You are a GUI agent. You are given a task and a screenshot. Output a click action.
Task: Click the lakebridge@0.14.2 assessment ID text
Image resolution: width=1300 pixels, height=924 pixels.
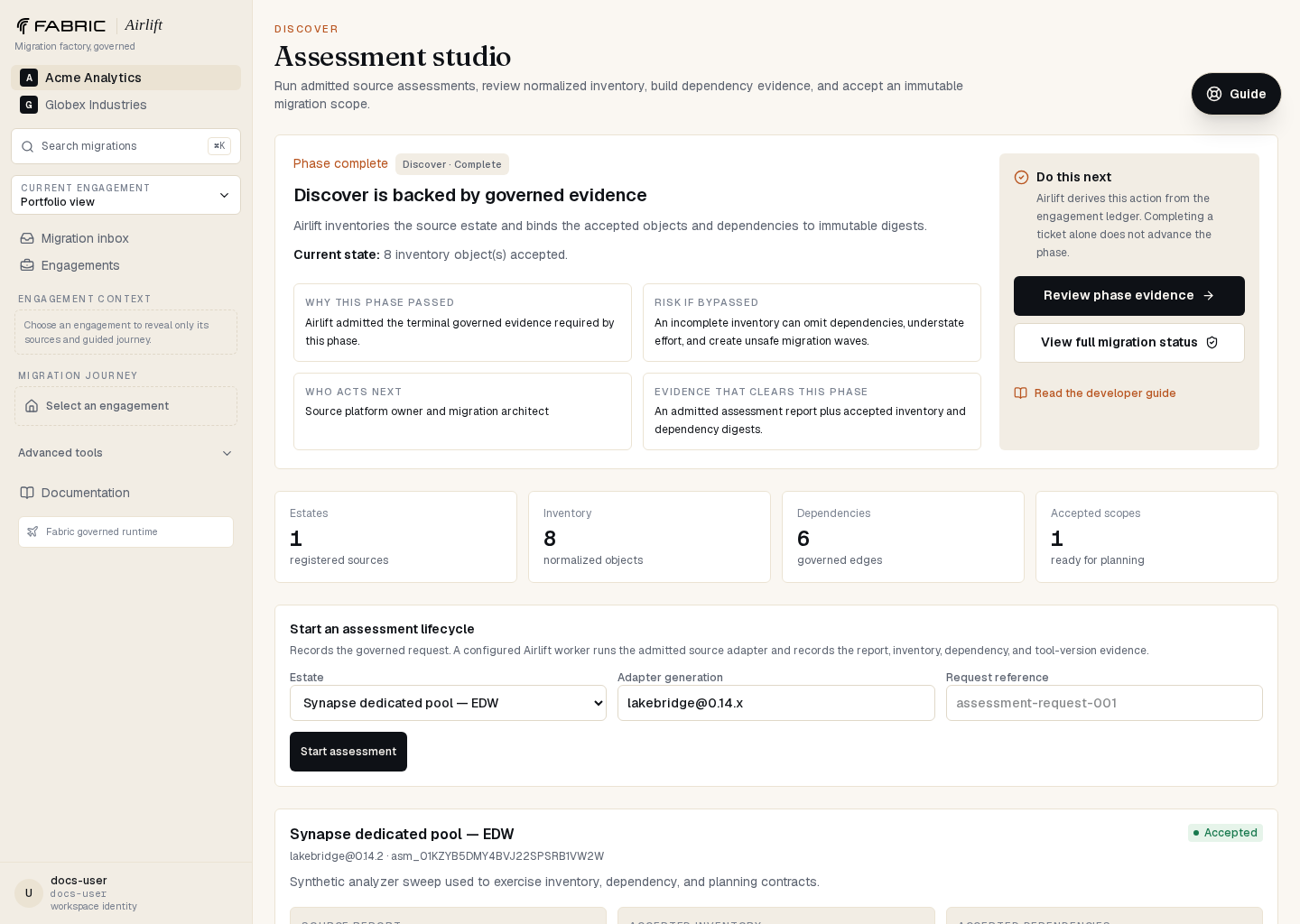(x=447, y=856)
